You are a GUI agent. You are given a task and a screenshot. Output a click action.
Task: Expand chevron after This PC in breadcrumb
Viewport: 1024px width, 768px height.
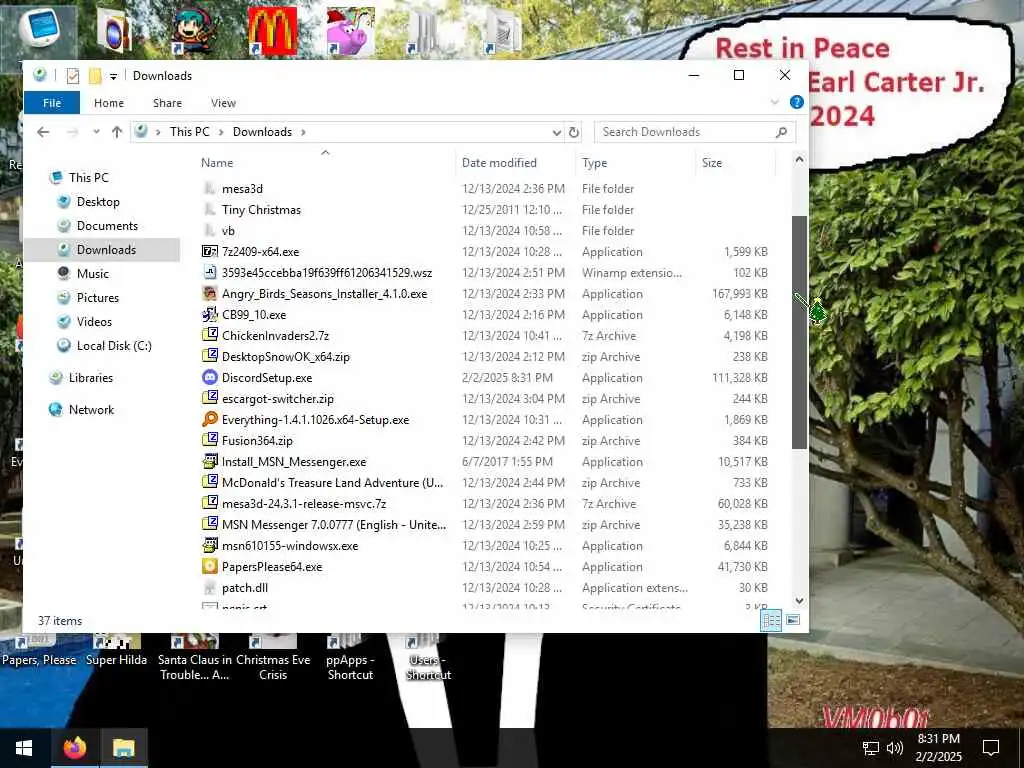pyautogui.click(x=221, y=132)
